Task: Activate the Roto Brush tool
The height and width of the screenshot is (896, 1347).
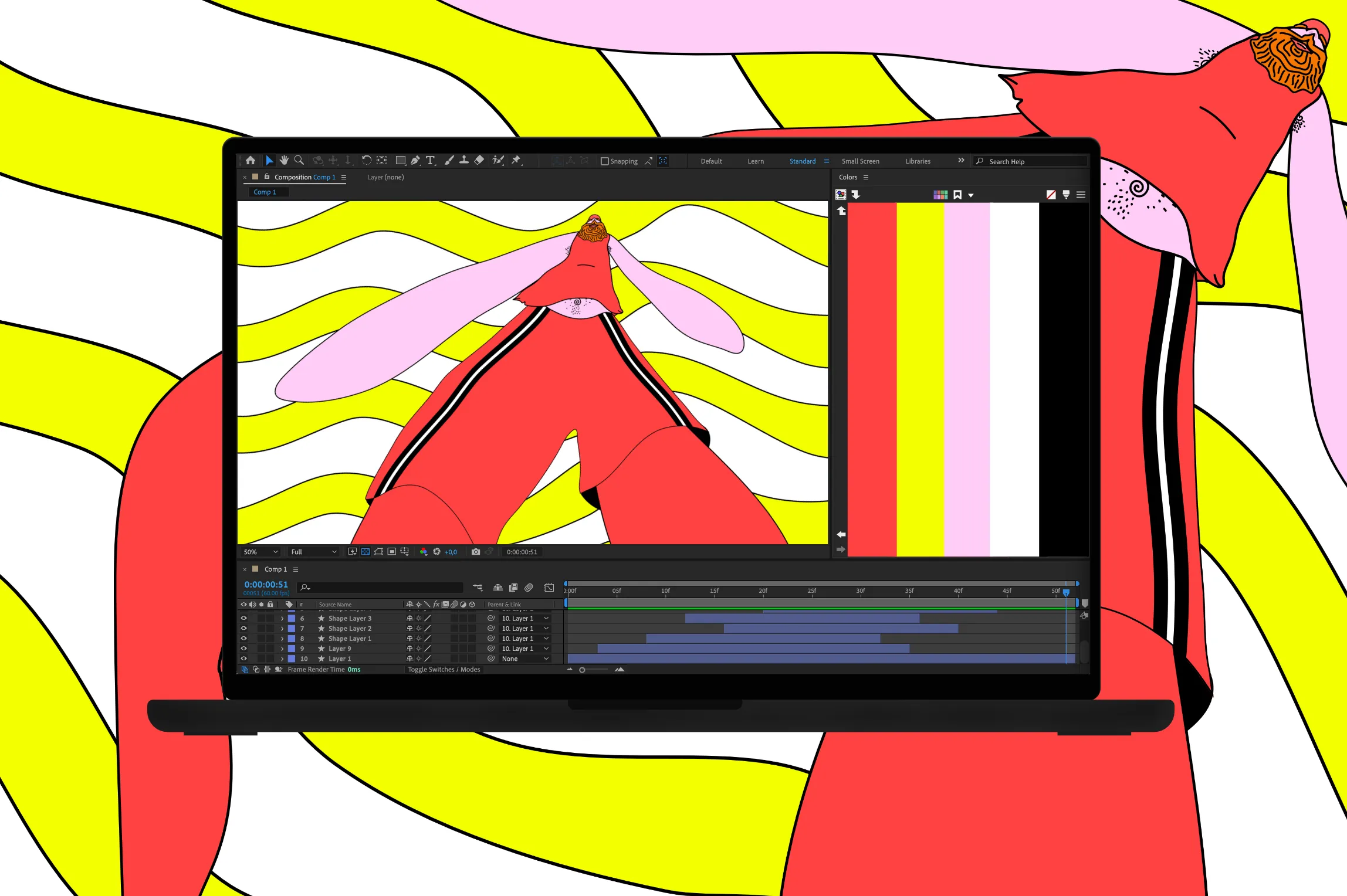Action: [498, 161]
